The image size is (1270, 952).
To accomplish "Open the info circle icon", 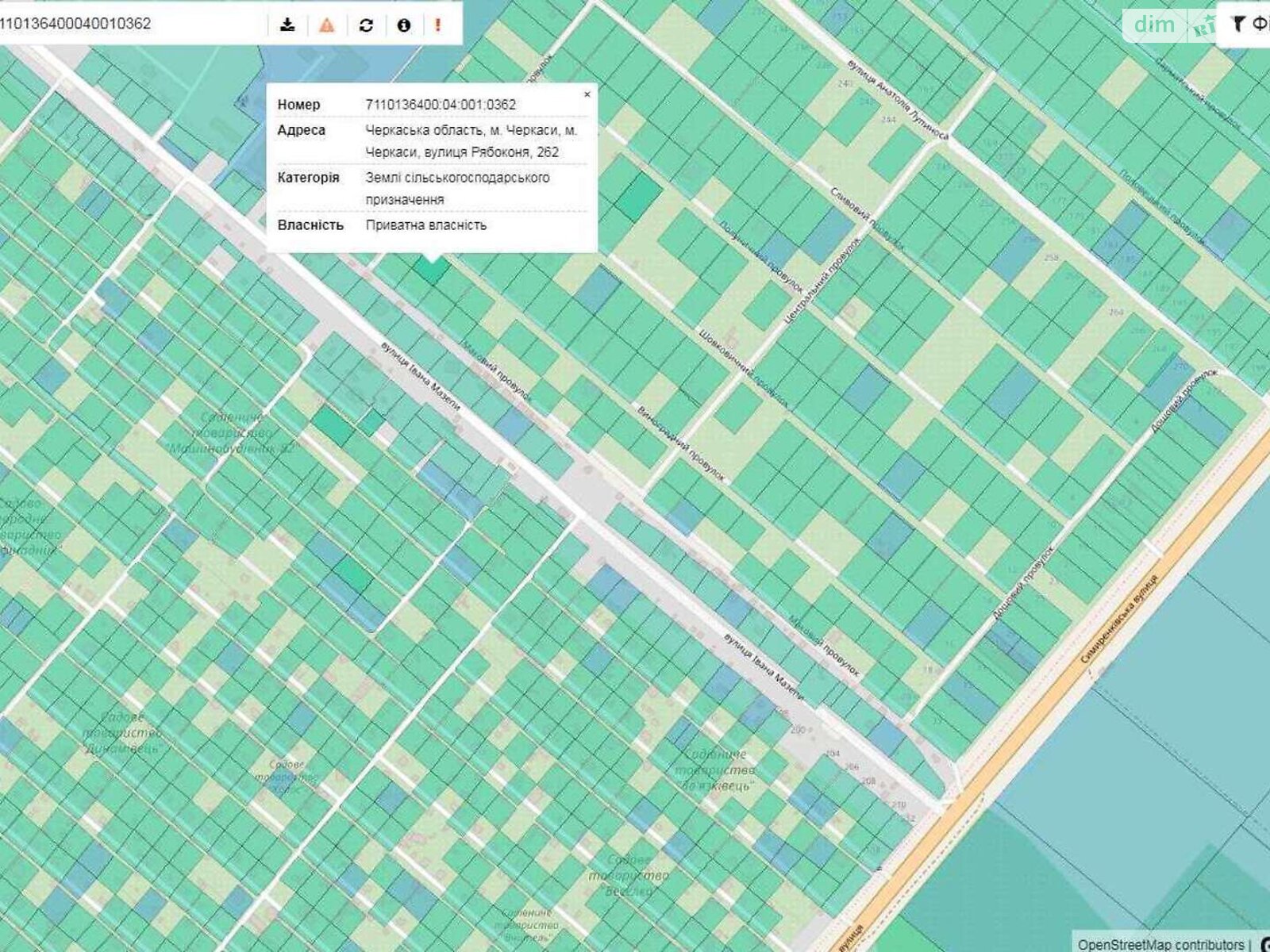I will [403, 25].
